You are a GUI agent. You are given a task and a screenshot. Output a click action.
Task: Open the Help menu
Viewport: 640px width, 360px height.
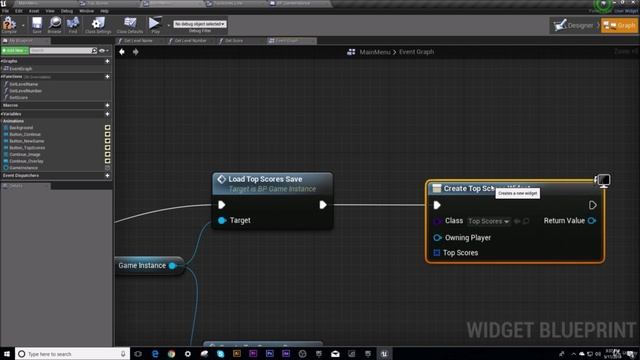(104, 11)
